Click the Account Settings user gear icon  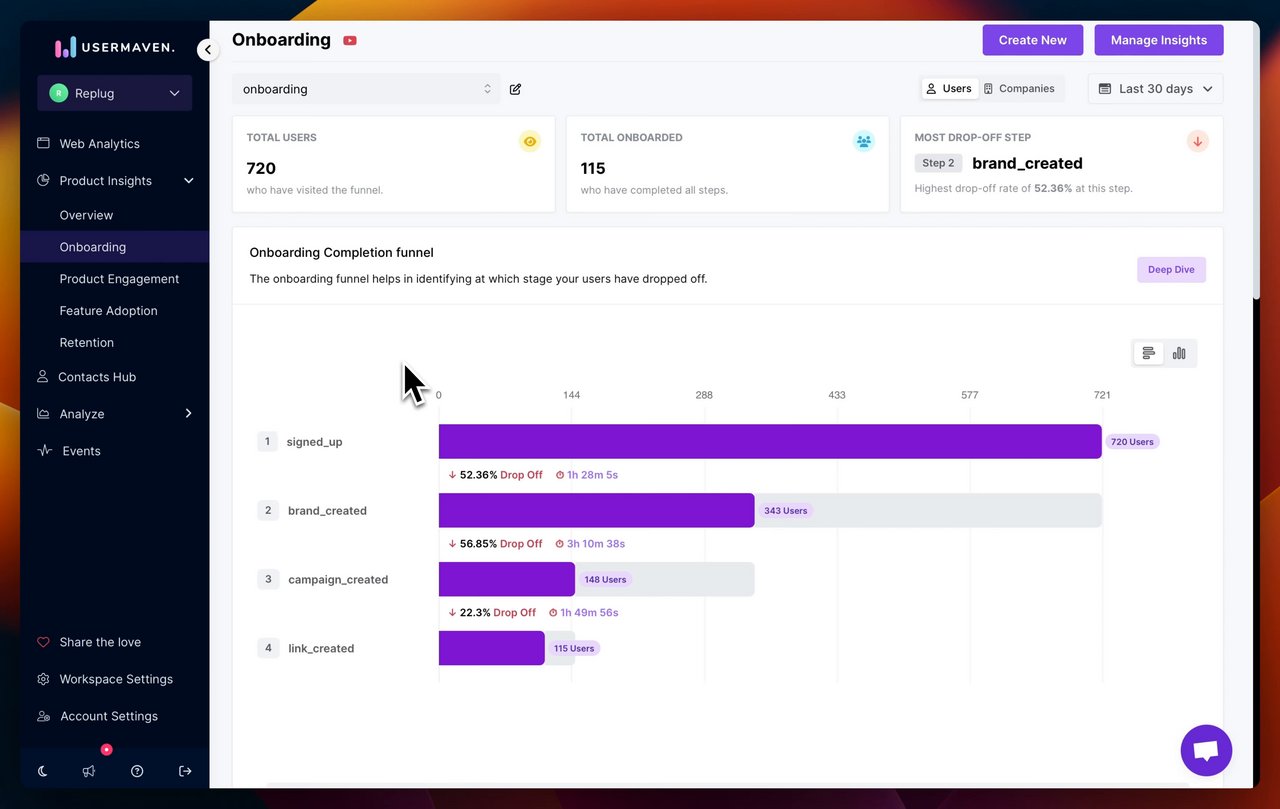tap(43, 716)
